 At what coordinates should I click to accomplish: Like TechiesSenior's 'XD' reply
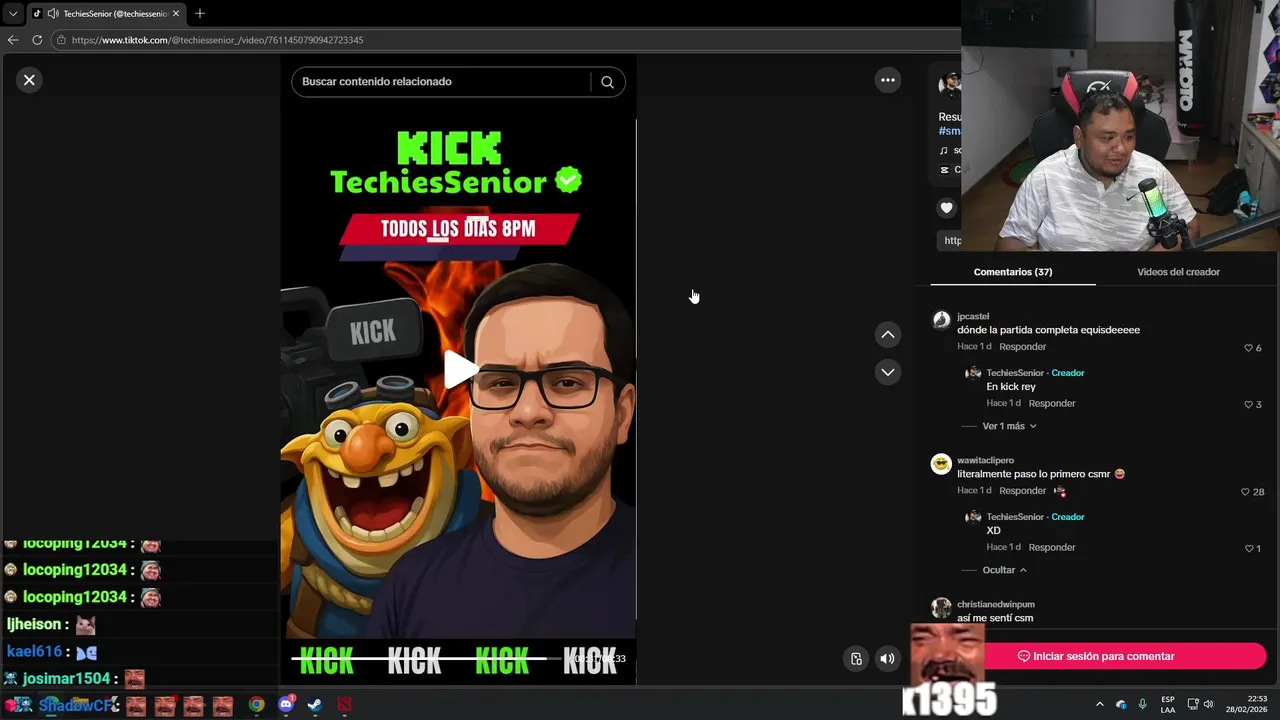[x=1248, y=549]
